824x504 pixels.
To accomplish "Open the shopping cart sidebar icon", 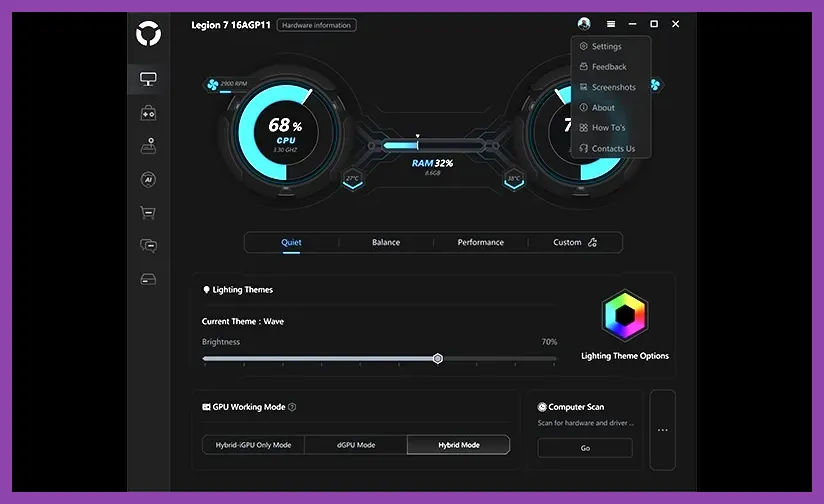I will tap(148, 213).
